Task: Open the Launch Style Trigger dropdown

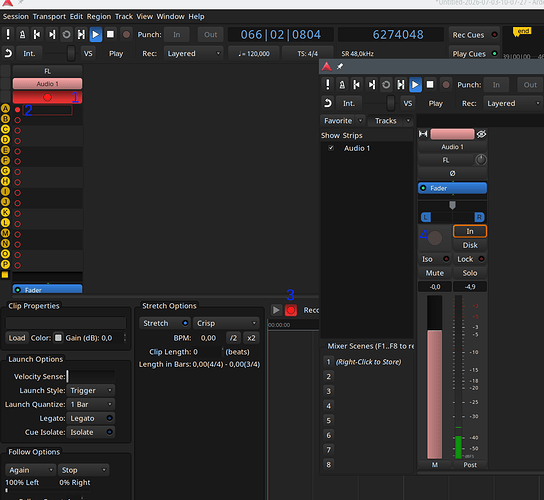Action: (x=91, y=390)
